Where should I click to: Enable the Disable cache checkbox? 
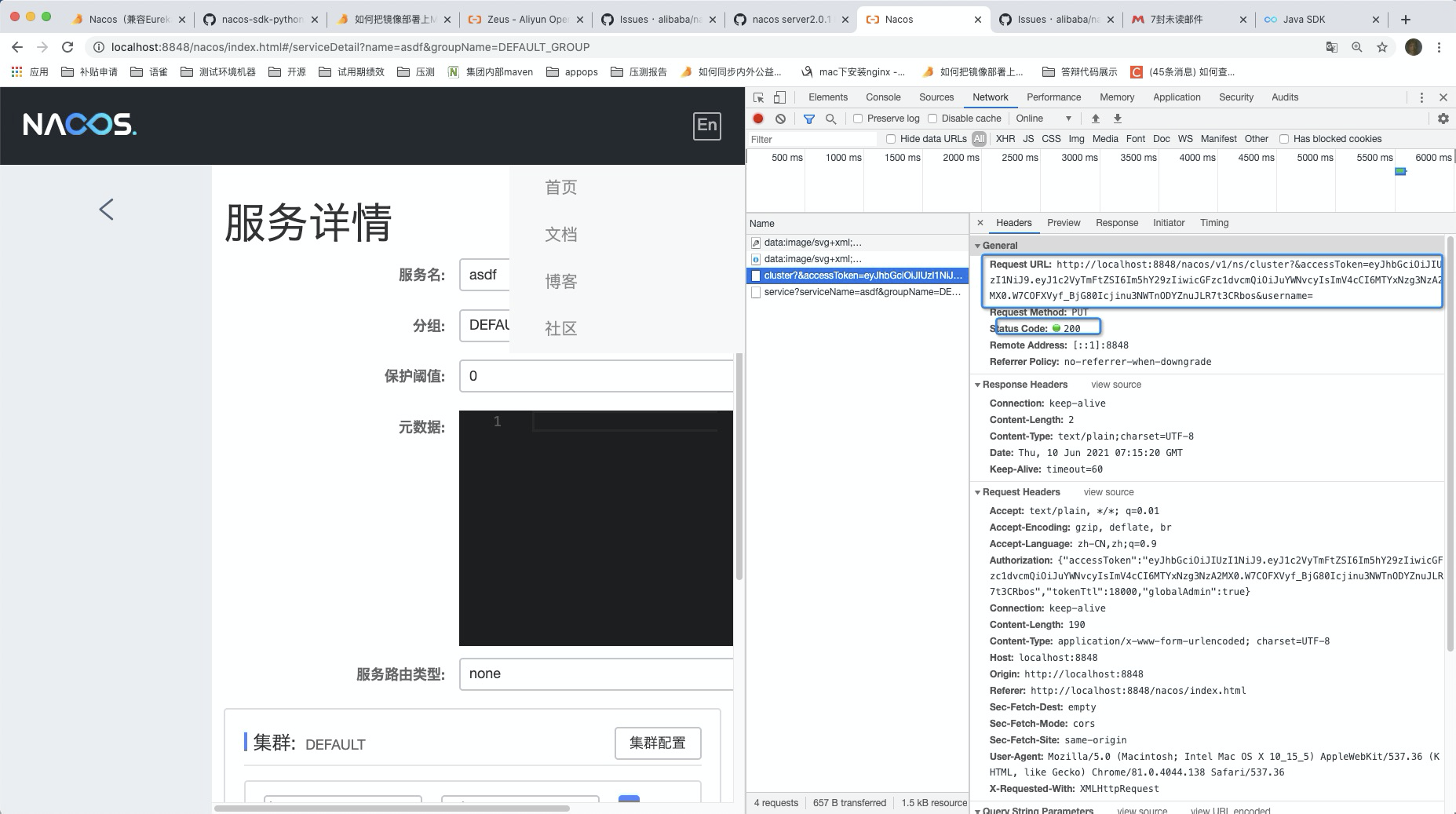point(932,119)
